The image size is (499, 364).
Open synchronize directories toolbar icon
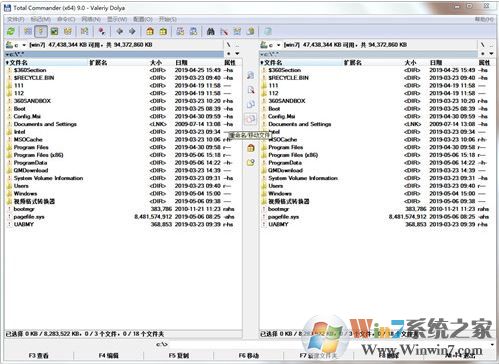(x=237, y=31)
